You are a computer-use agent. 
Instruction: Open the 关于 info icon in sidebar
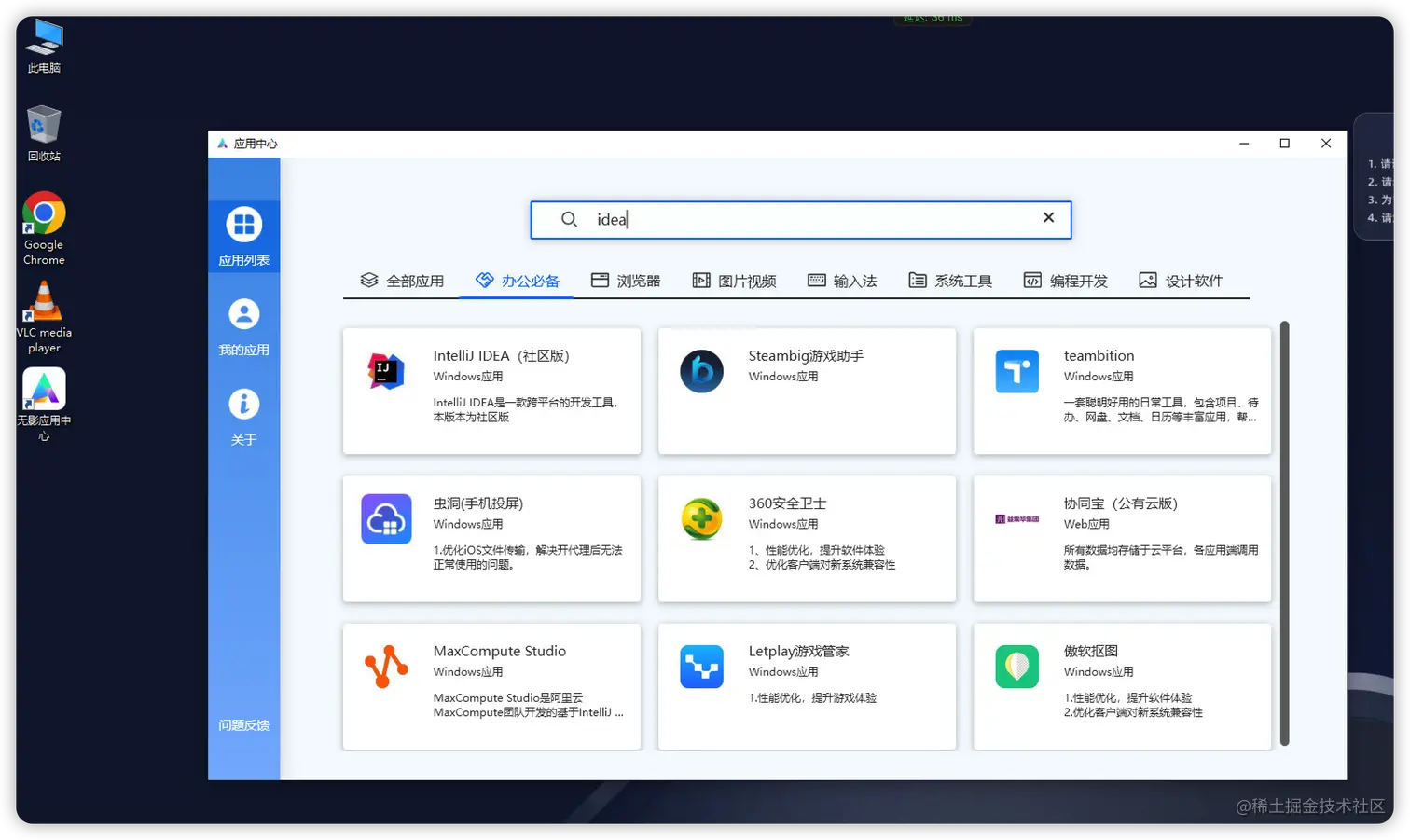243,404
